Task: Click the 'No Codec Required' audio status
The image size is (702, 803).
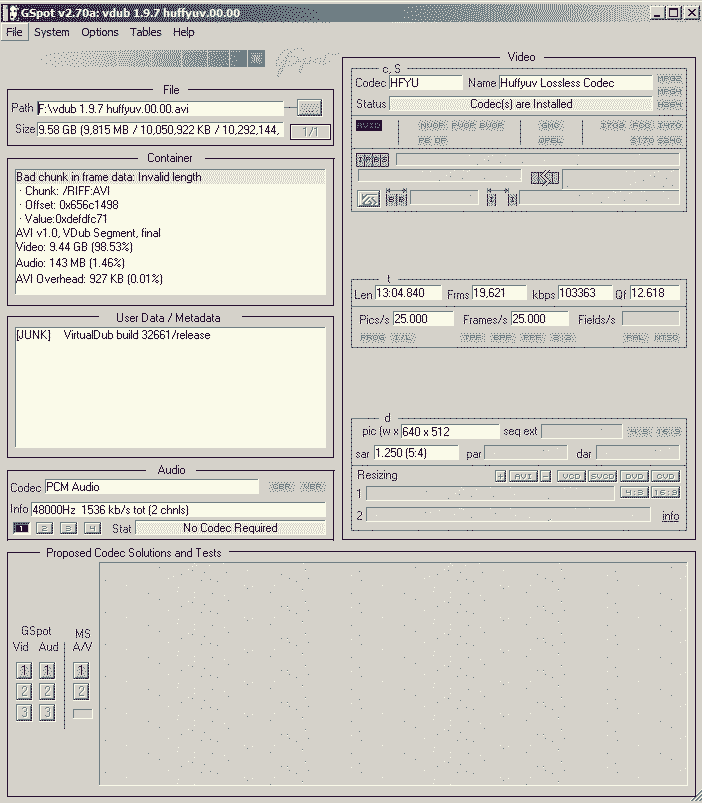Action: point(230,528)
